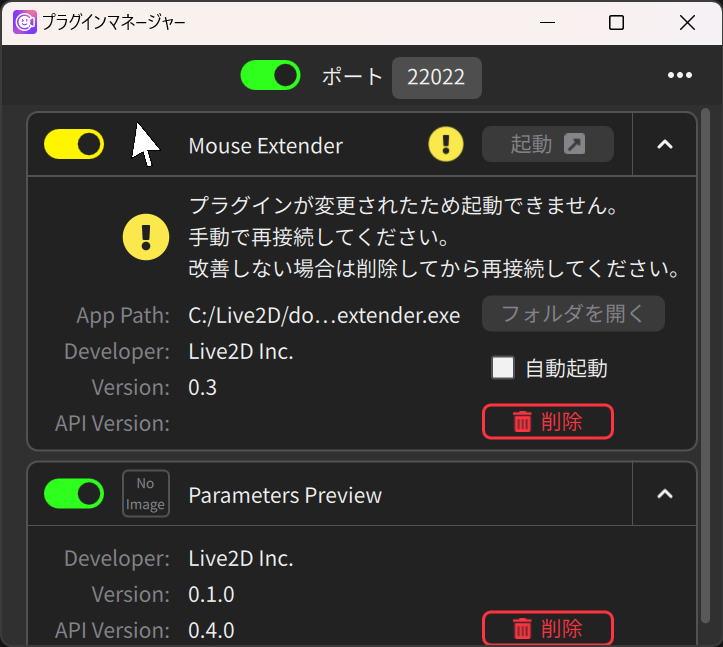Screen dimensions: 723x647
Task: Delete the Mouse Extender plugin with 削除
Action: (x=548, y=421)
